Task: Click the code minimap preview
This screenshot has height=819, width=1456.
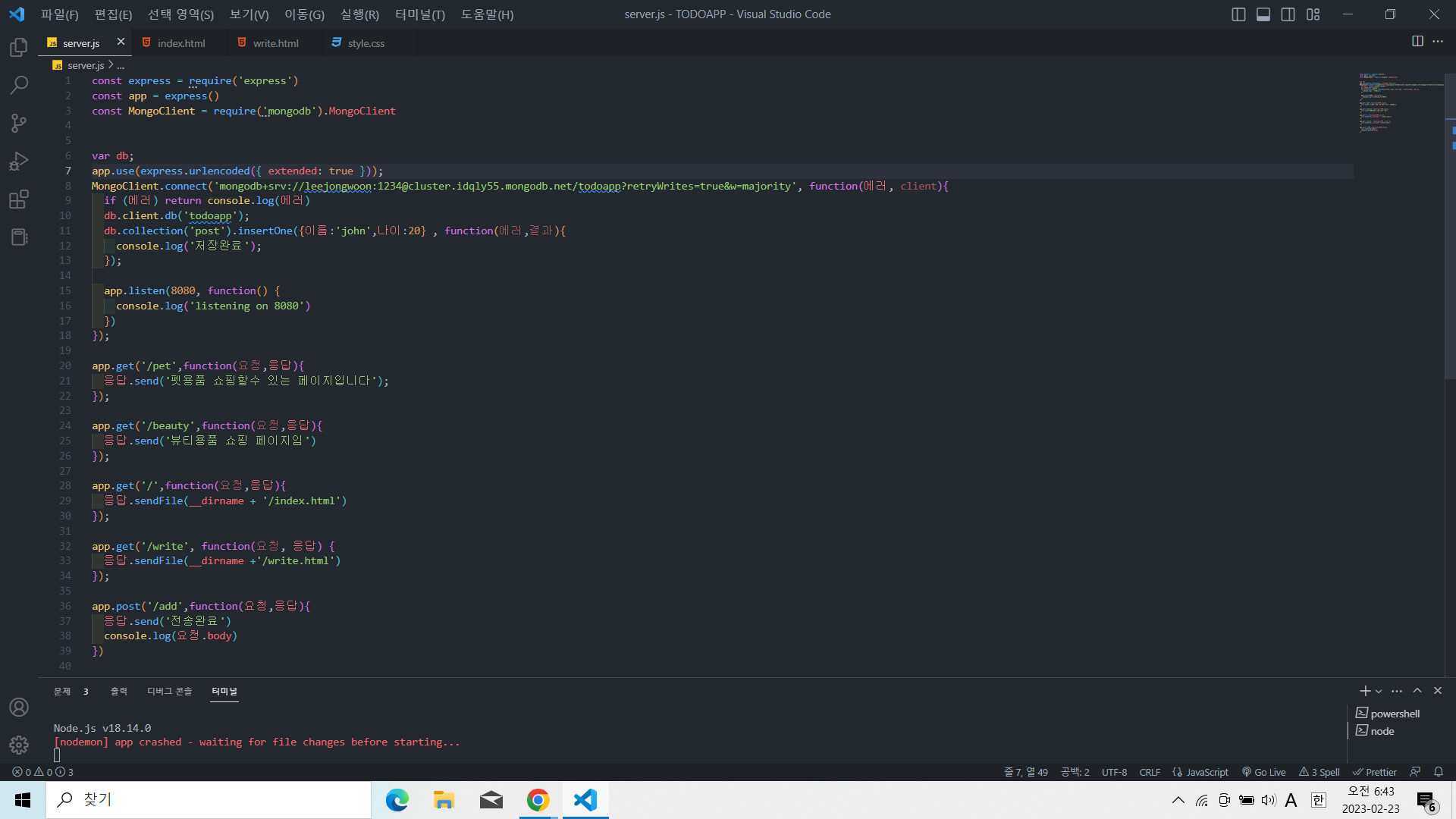Action: pyautogui.click(x=1400, y=102)
